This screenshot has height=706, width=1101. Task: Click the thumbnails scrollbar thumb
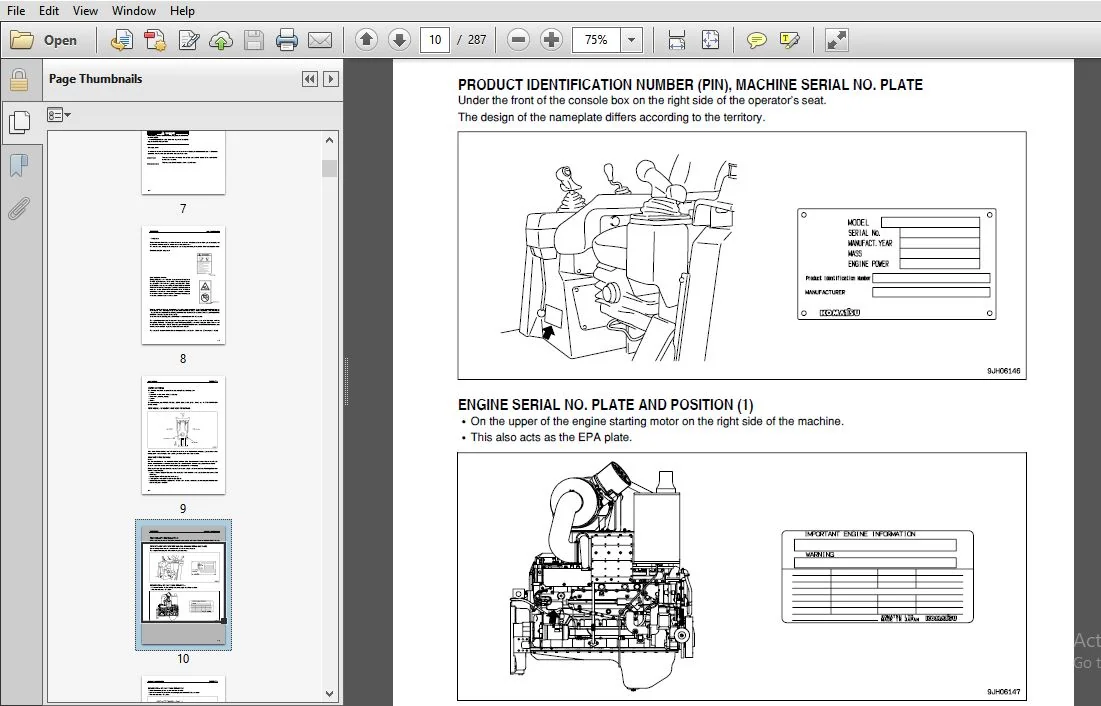(x=329, y=169)
